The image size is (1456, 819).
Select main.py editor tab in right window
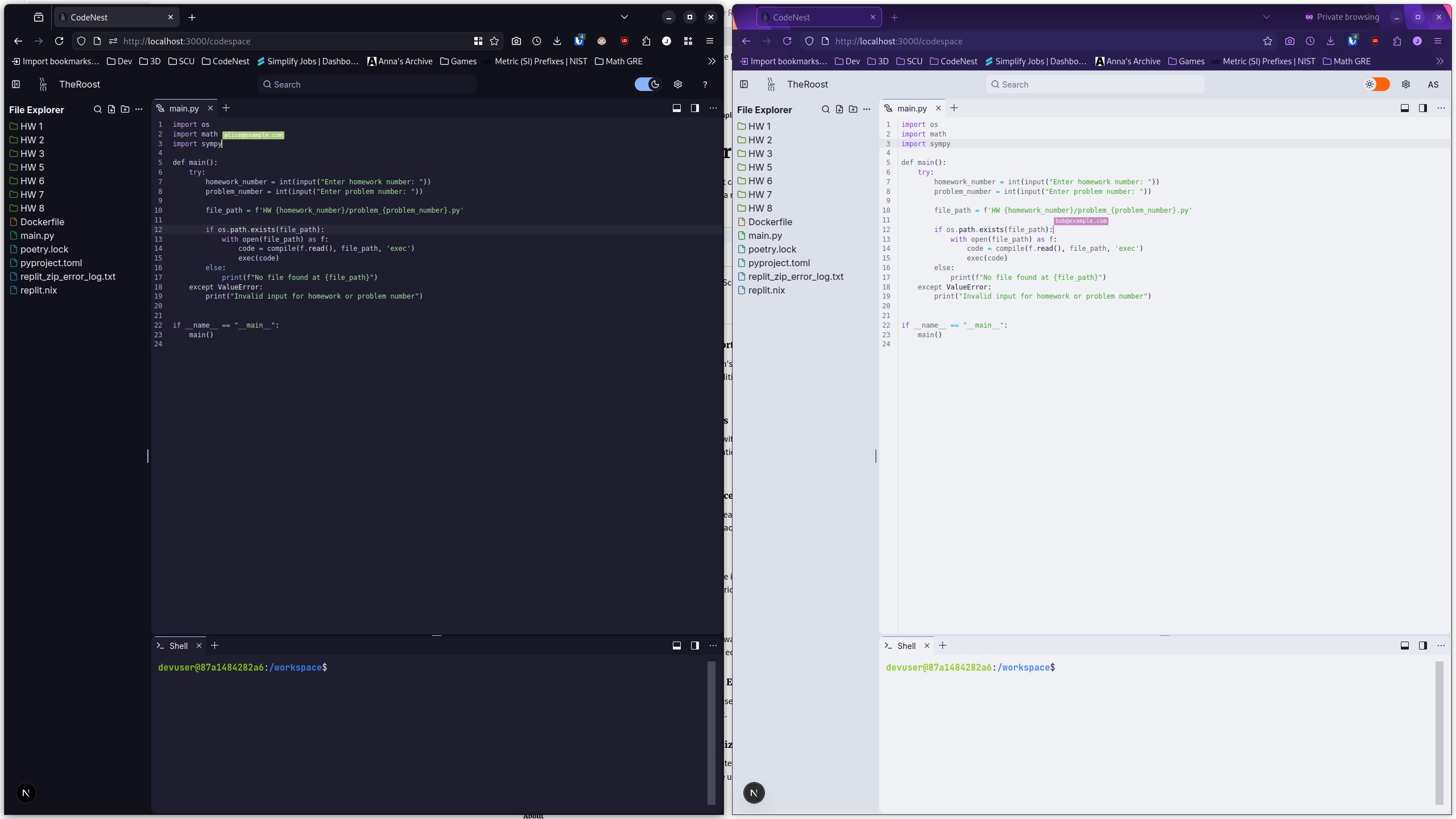(x=912, y=108)
